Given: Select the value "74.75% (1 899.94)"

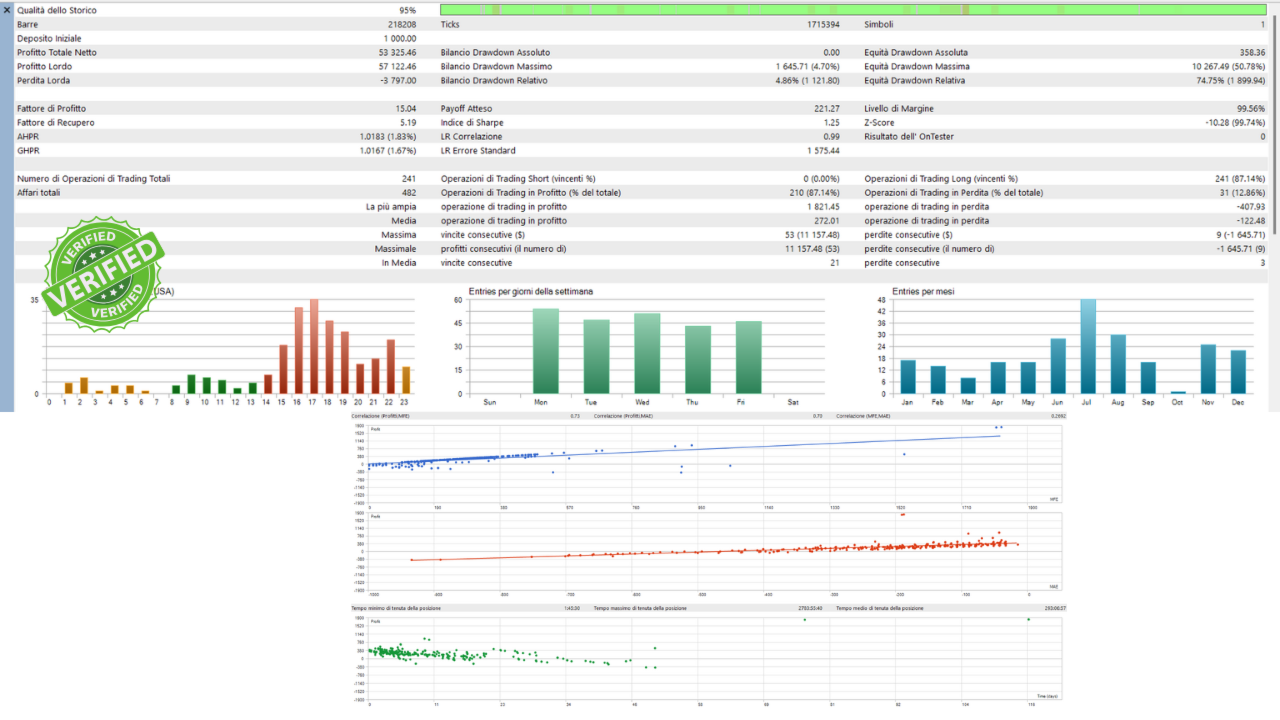Looking at the screenshot, I should 1230,80.
